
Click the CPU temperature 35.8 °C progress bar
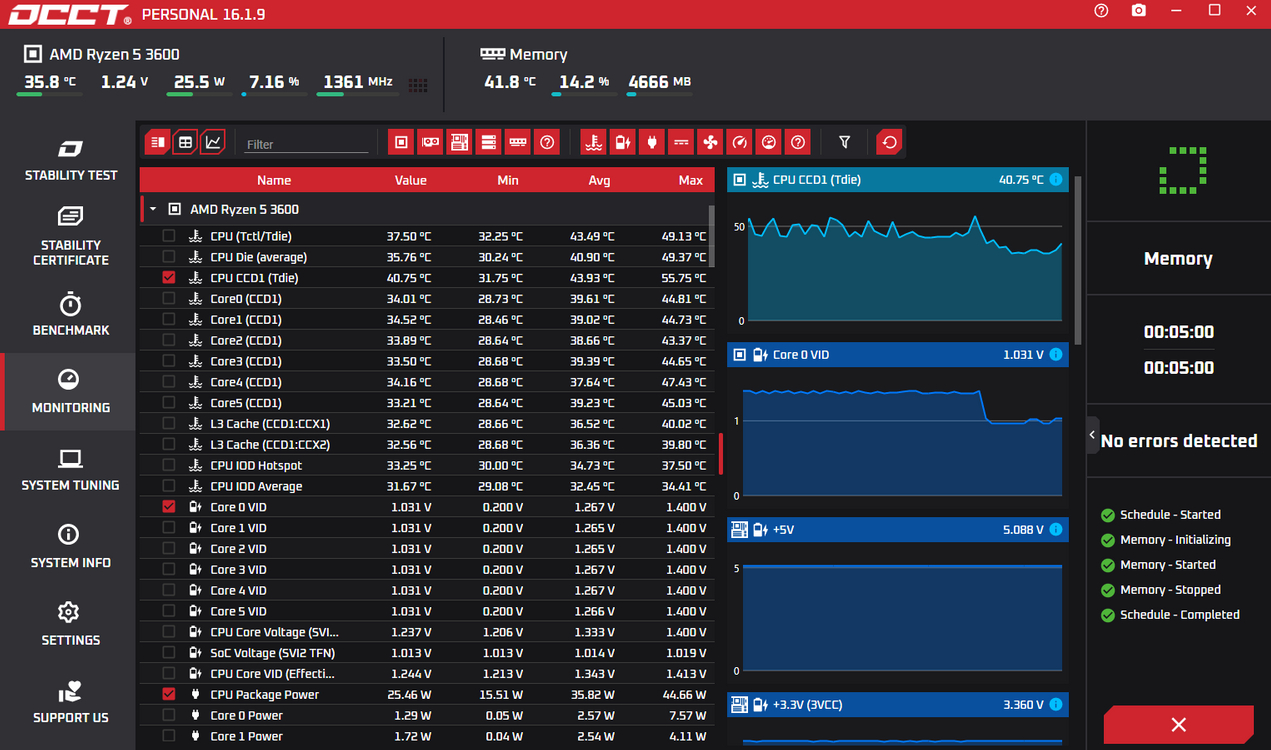click(x=48, y=94)
